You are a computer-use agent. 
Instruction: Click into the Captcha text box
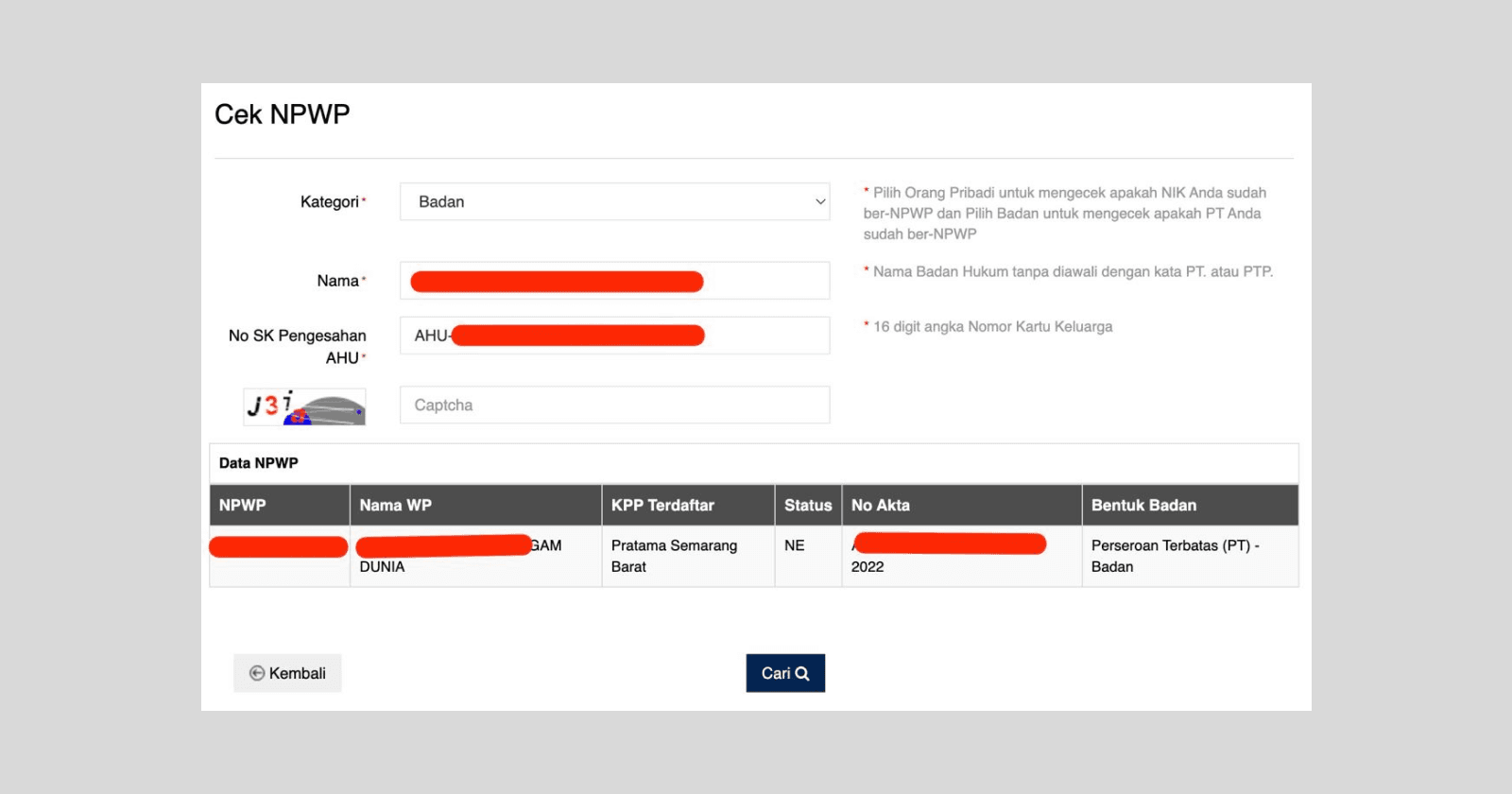tap(614, 405)
